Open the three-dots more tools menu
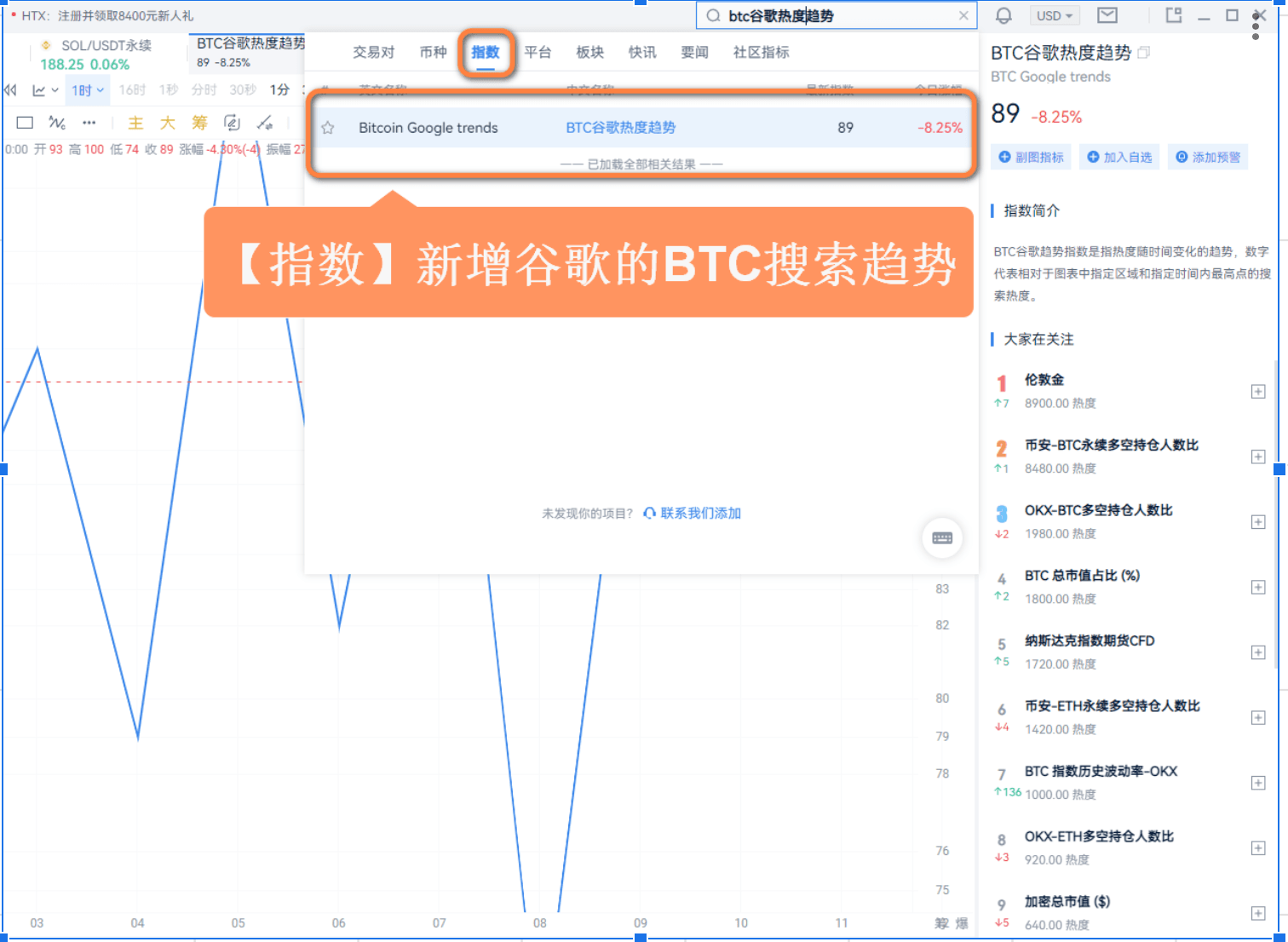Screen dimensions: 1288x942 pos(89,123)
